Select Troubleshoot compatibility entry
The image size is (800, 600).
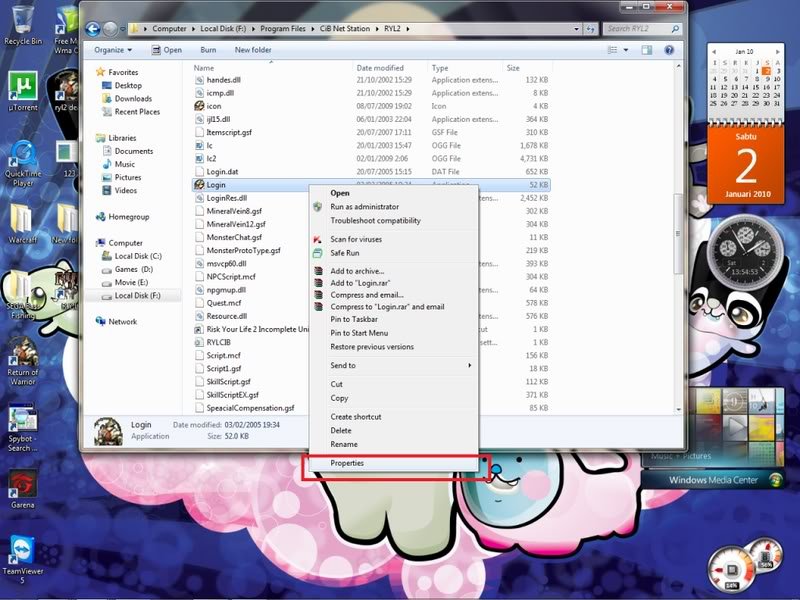point(376,220)
